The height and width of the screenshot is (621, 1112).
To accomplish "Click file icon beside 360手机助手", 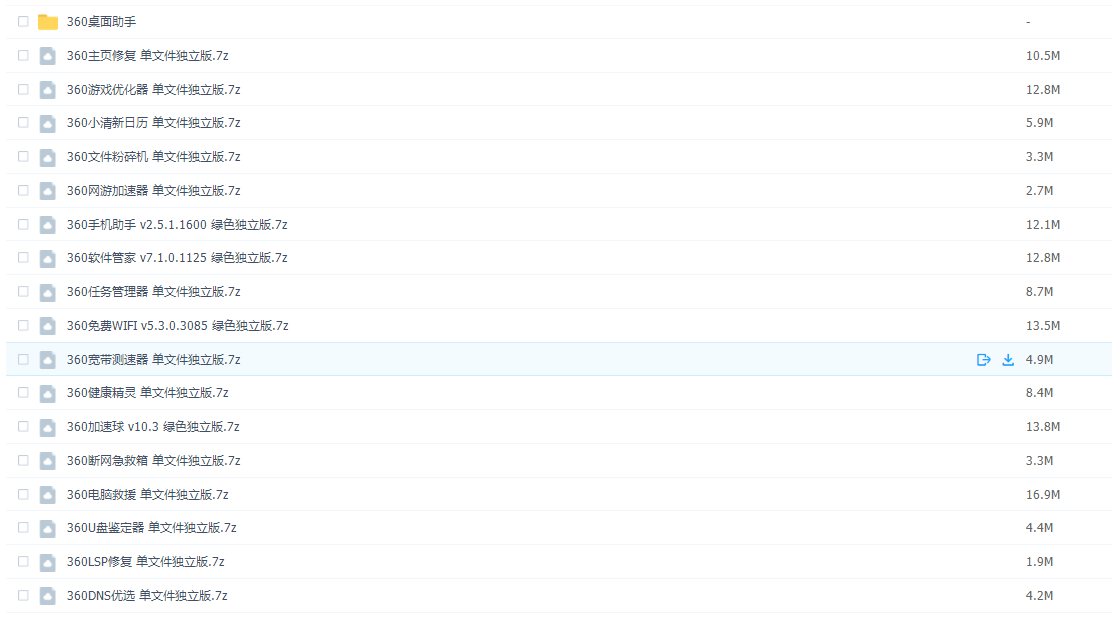I will 48,225.
